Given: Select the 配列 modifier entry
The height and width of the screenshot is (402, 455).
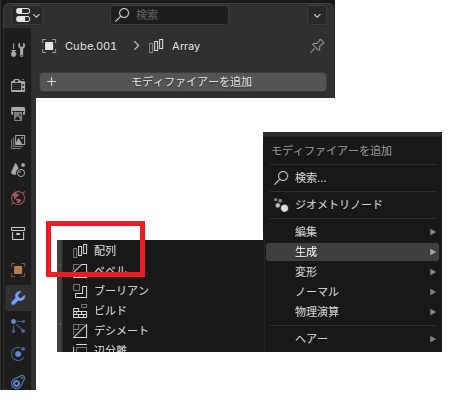Looking at the screenshot, I should pos(95,250).
